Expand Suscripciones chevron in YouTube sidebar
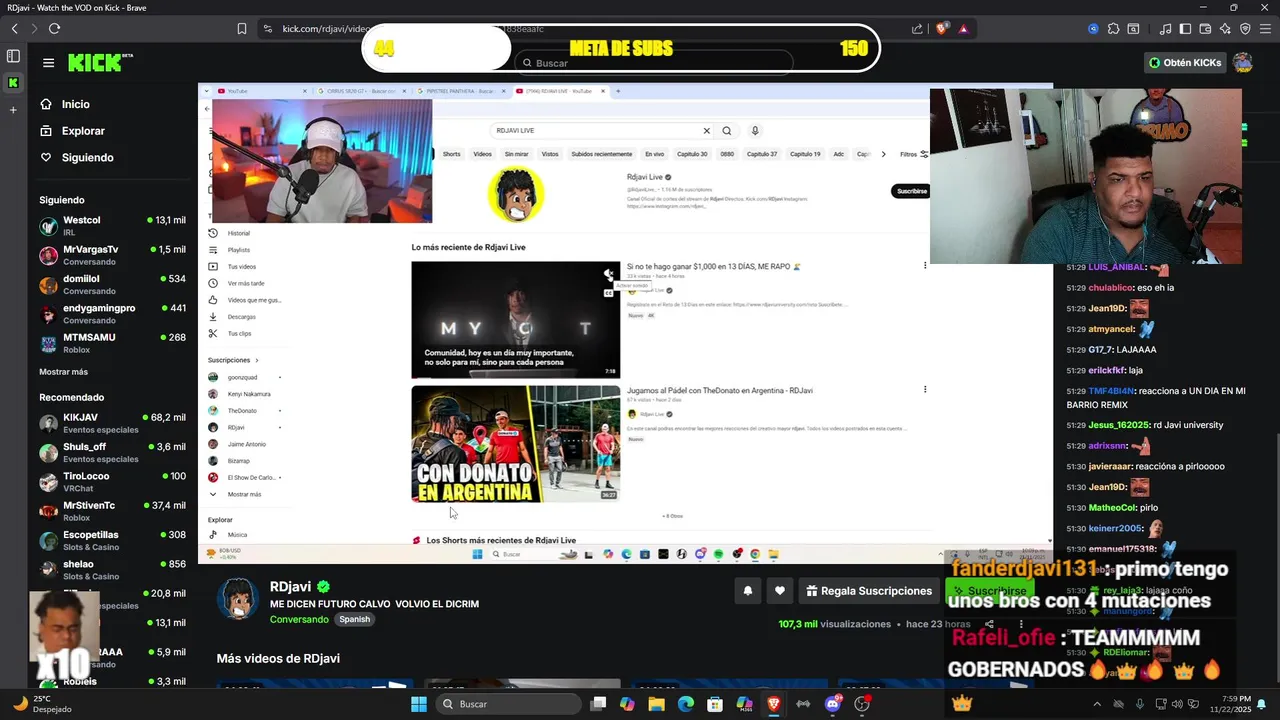 click(257, 360)
